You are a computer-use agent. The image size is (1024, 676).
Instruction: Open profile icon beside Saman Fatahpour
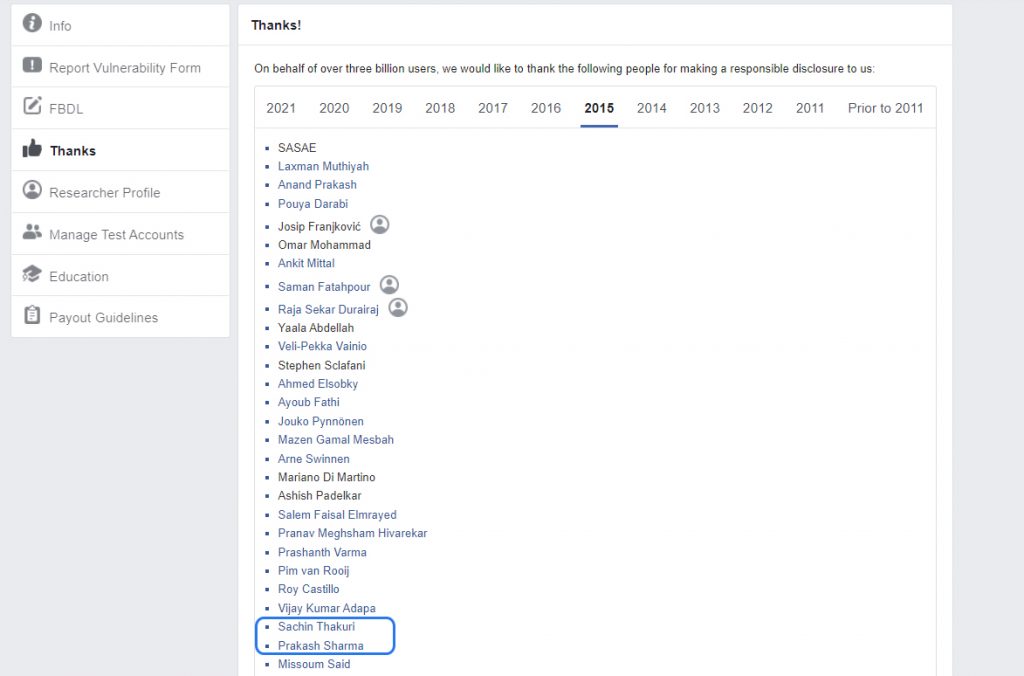(389, 285)
